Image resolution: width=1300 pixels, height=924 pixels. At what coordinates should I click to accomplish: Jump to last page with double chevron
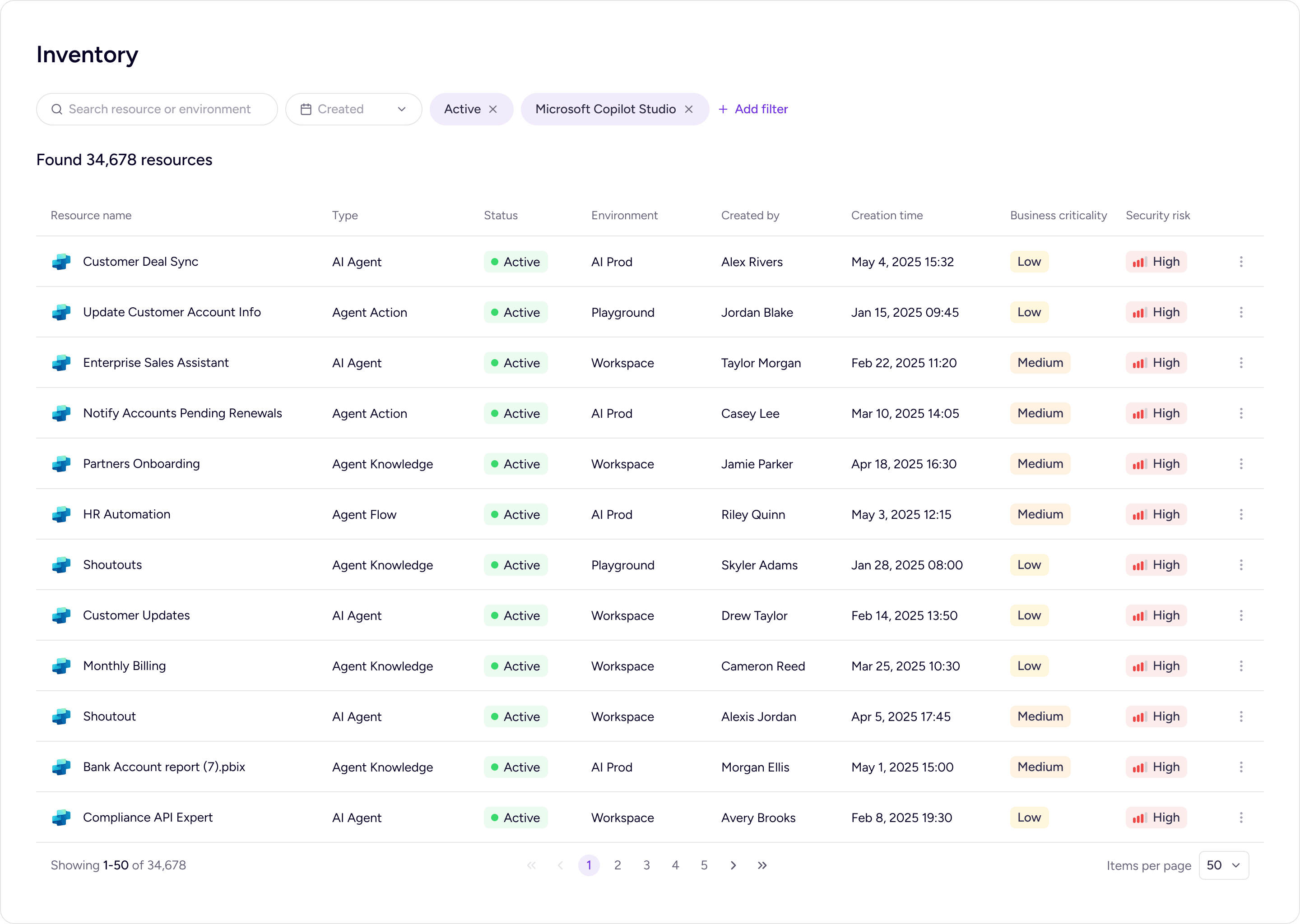pyautogui.click(x=762, y=865)
